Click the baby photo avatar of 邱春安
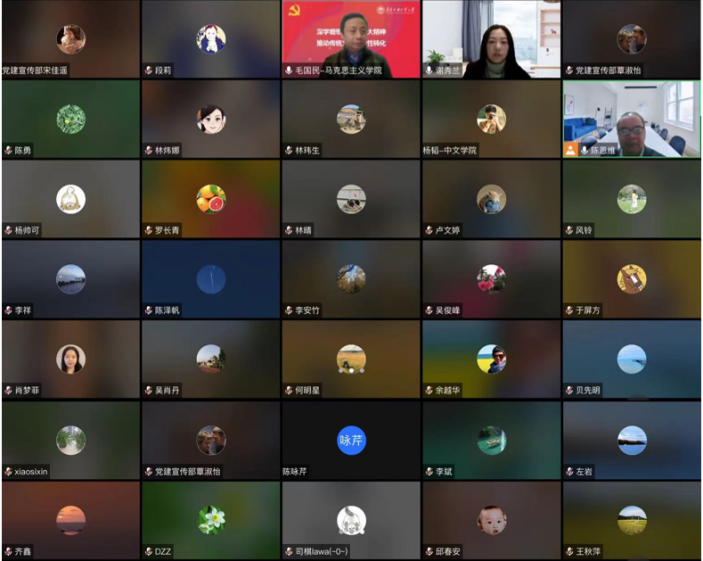 (x=491, y=520)
